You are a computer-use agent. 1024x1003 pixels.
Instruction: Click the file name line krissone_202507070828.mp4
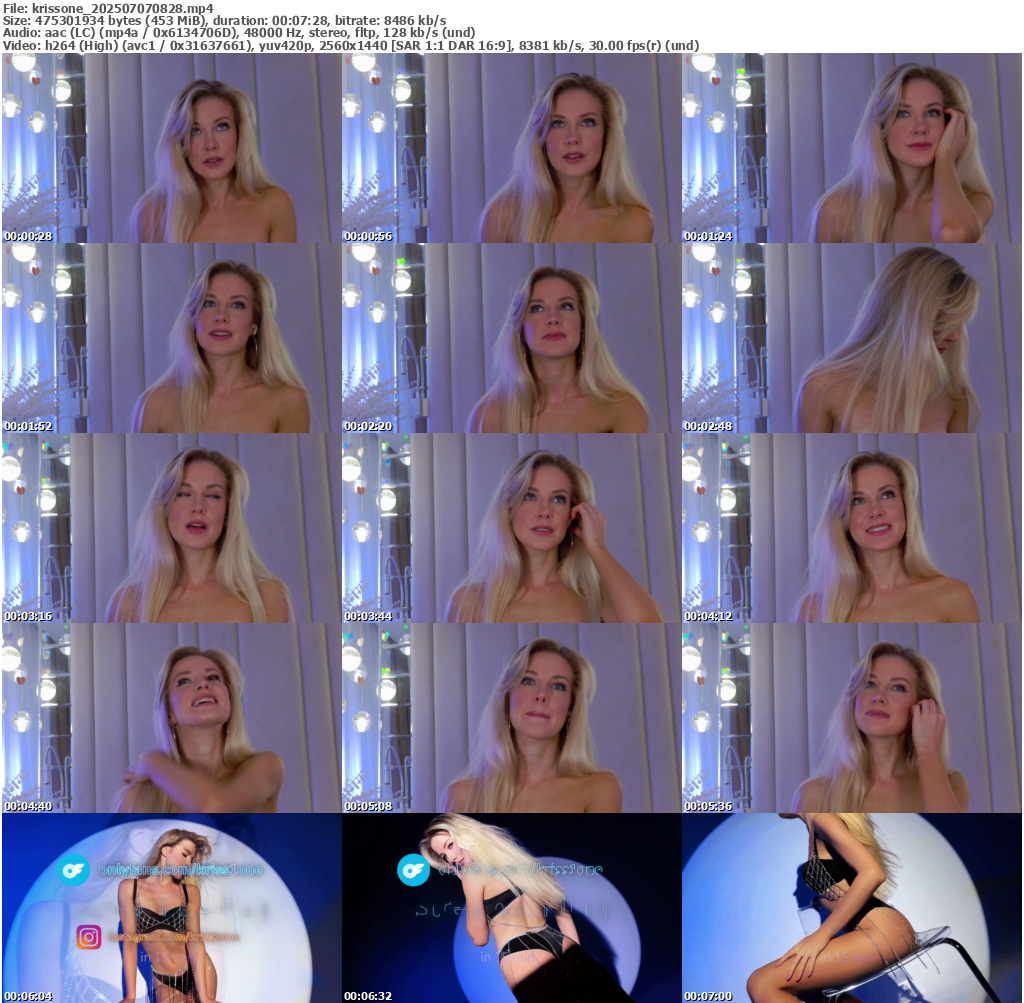(x=108, y=8)
